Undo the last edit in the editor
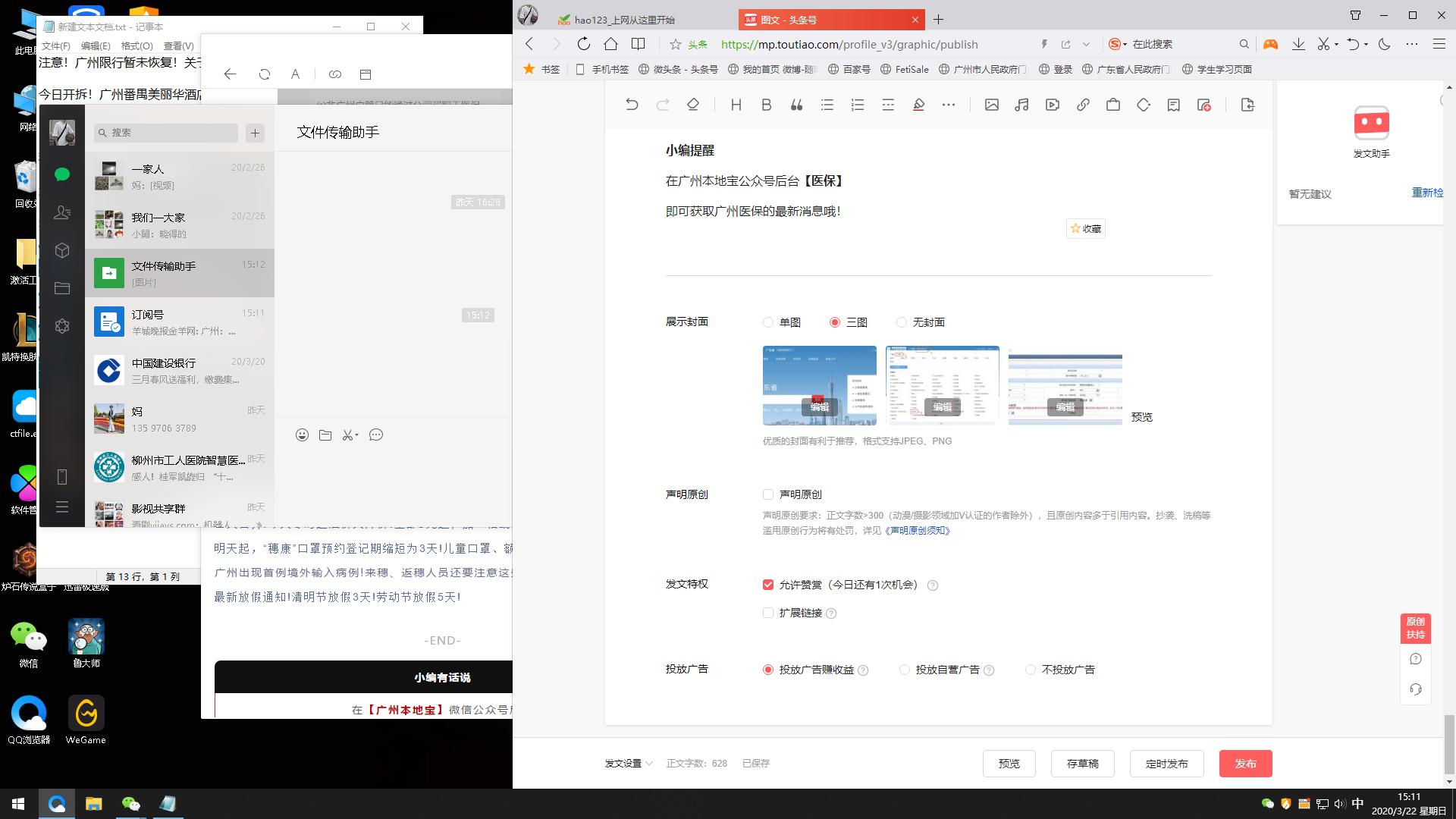1456x819 pixels. point(632,105)
